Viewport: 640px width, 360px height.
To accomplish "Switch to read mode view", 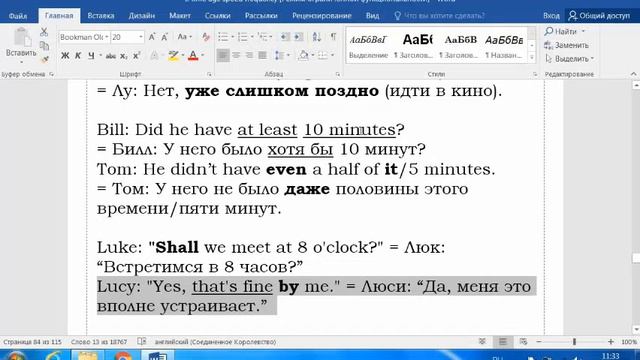I will 482,342.
